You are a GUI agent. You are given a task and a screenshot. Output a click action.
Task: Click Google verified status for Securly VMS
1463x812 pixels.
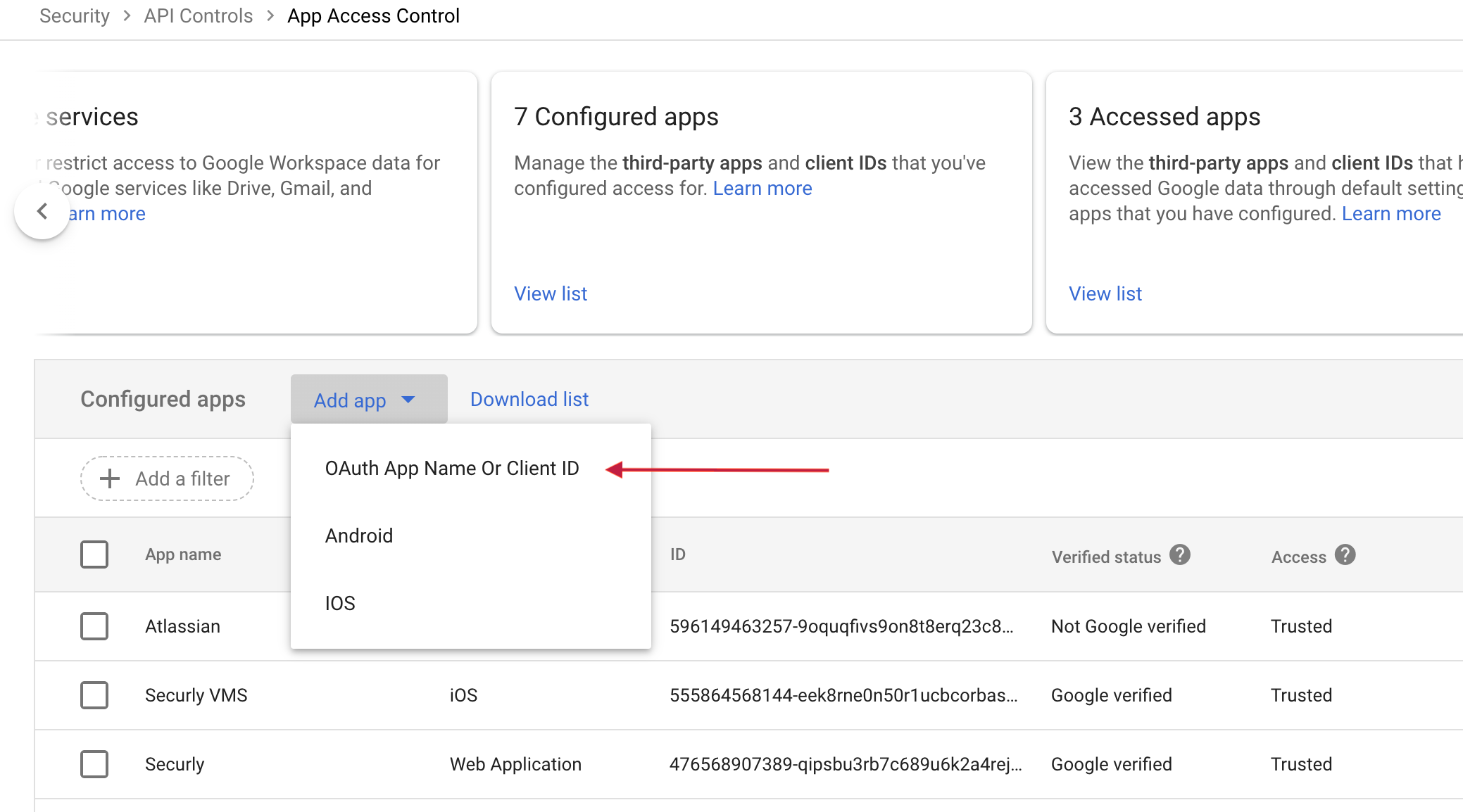(x=1112, y=695)
